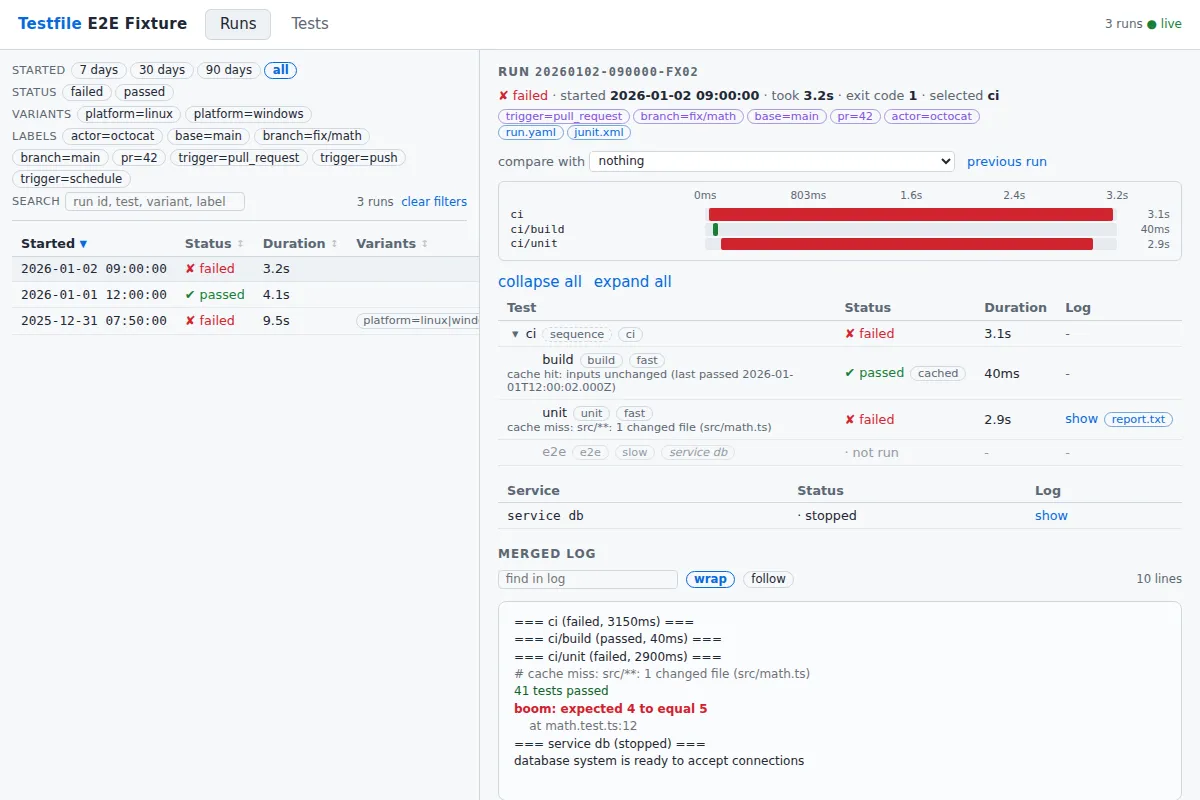Click expand all link
This screenshot has width=1200, height=800.
[x=633, y=282]
